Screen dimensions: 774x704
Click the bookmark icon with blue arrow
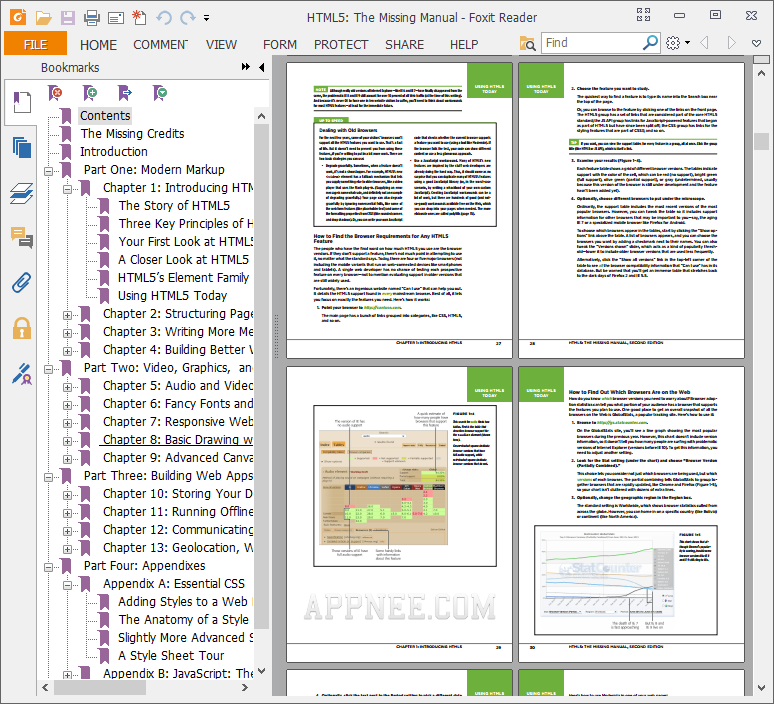(x=125, y=92)
